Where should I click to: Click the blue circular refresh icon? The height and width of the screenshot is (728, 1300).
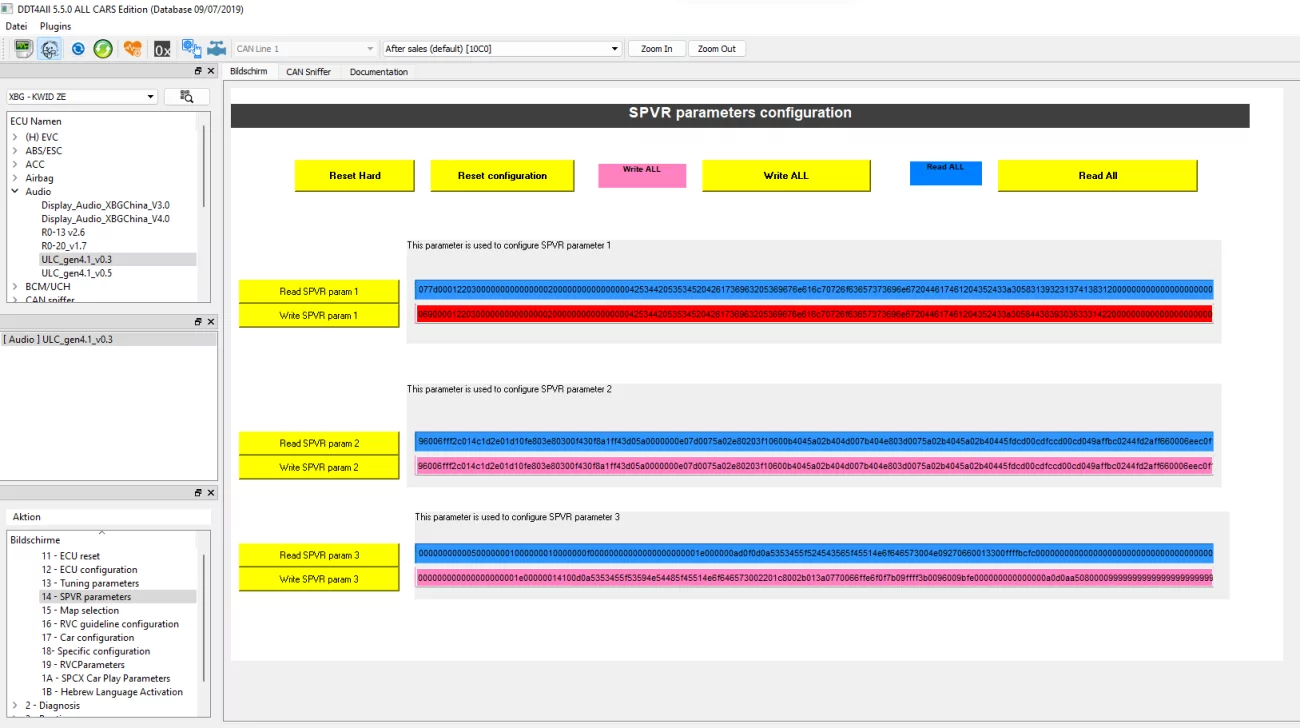pos(78,48)
